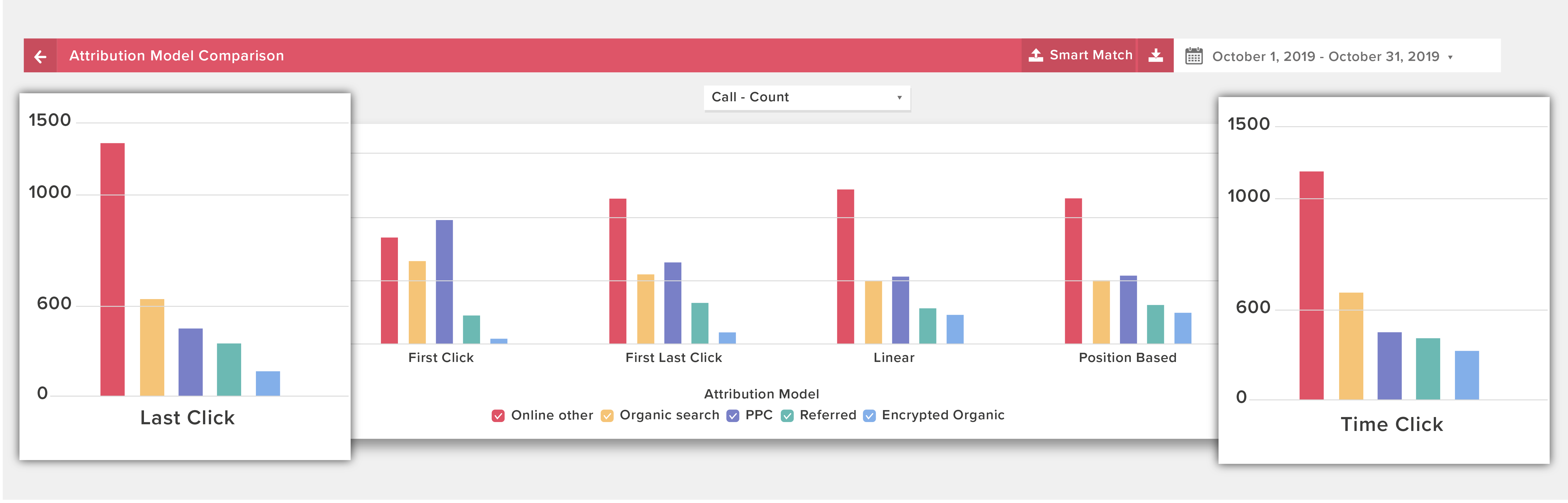The height and width of the screenshot is (503, 1568).
Task: Select the blue Encrypted Organic bar in First Last Click
Action: click(x=727, y=339)
